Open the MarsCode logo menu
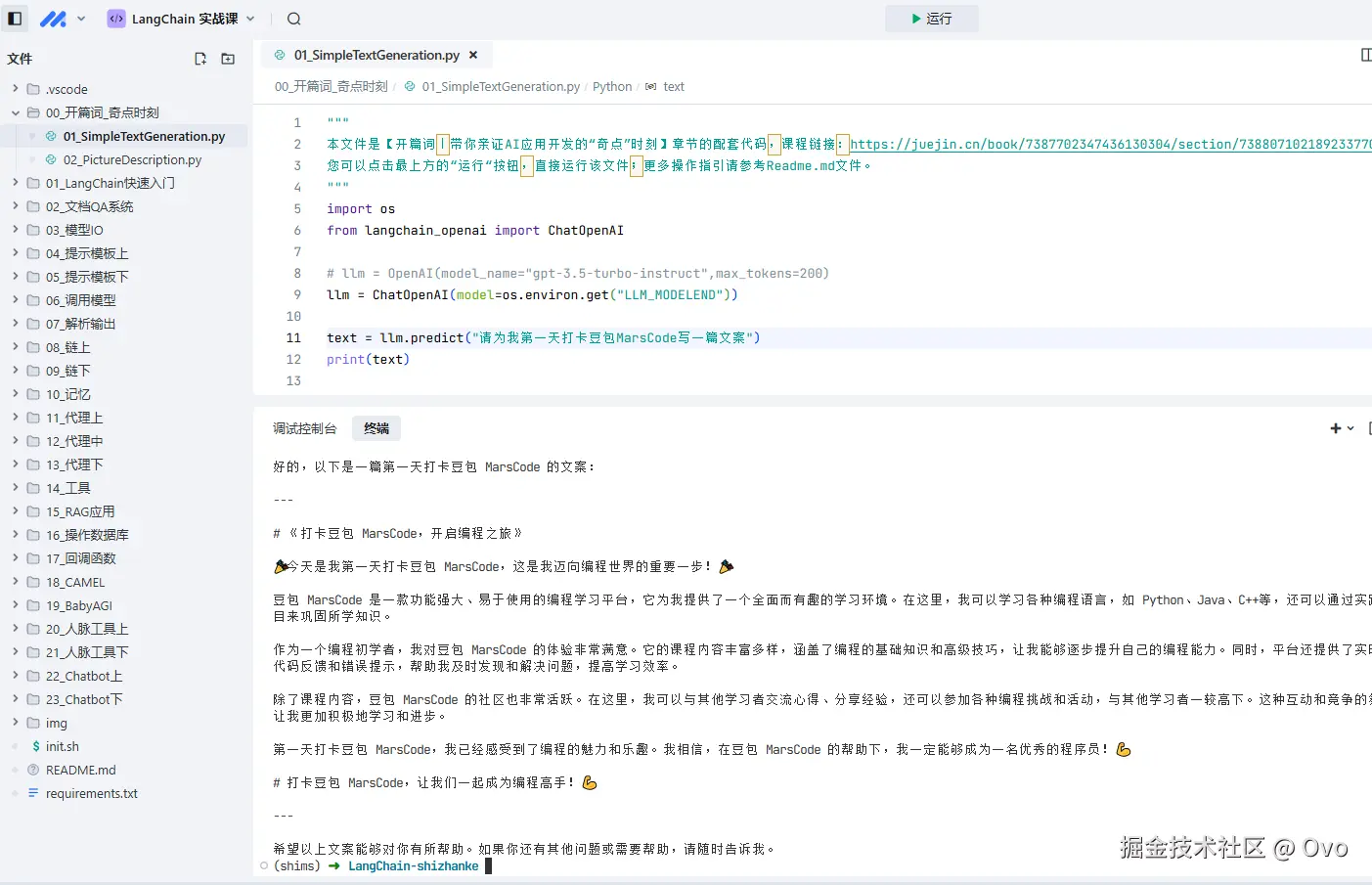The width and height of the screenshot is (1372, 885). coord(54,18)
